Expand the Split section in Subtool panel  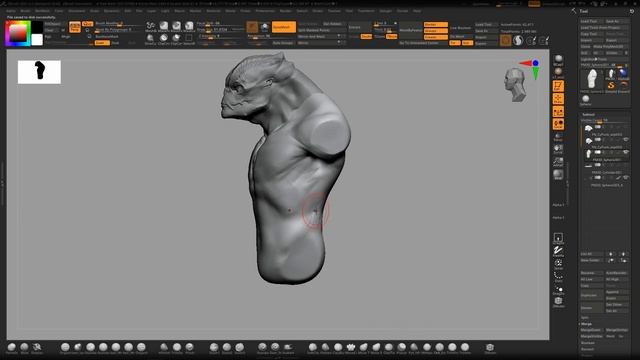pyautogui.click(x=585, y=317)
